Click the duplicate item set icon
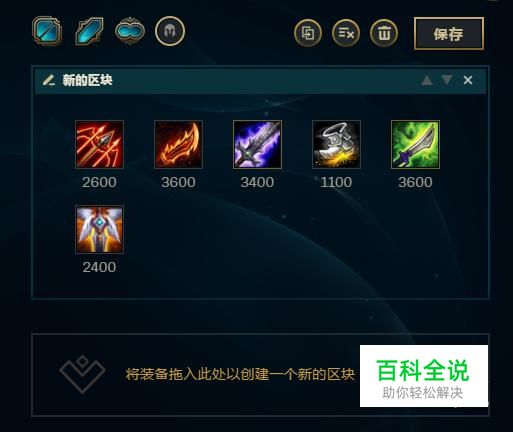 pyautogui.click(x=308, y=33)
